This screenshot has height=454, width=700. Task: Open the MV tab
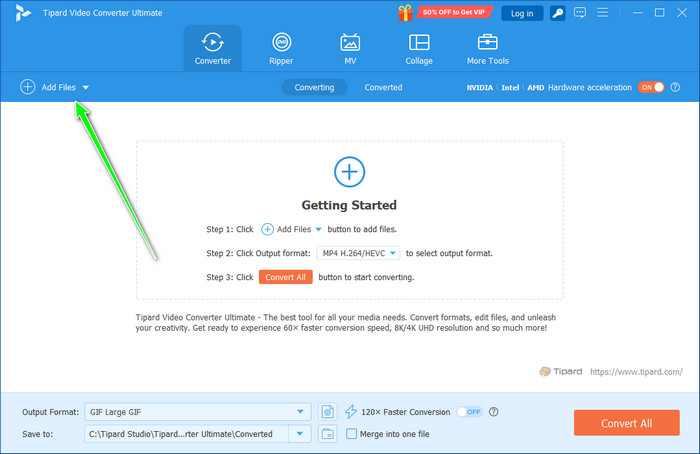[350, 48]
